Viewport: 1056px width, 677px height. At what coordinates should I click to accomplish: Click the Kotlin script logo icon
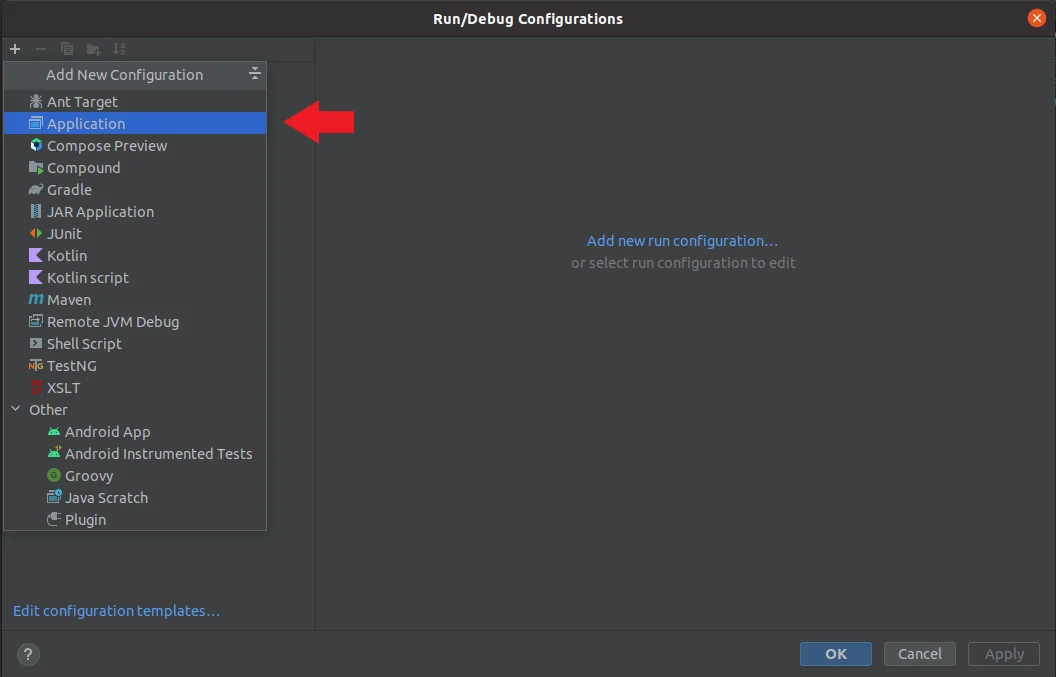(x=36, y=278)
